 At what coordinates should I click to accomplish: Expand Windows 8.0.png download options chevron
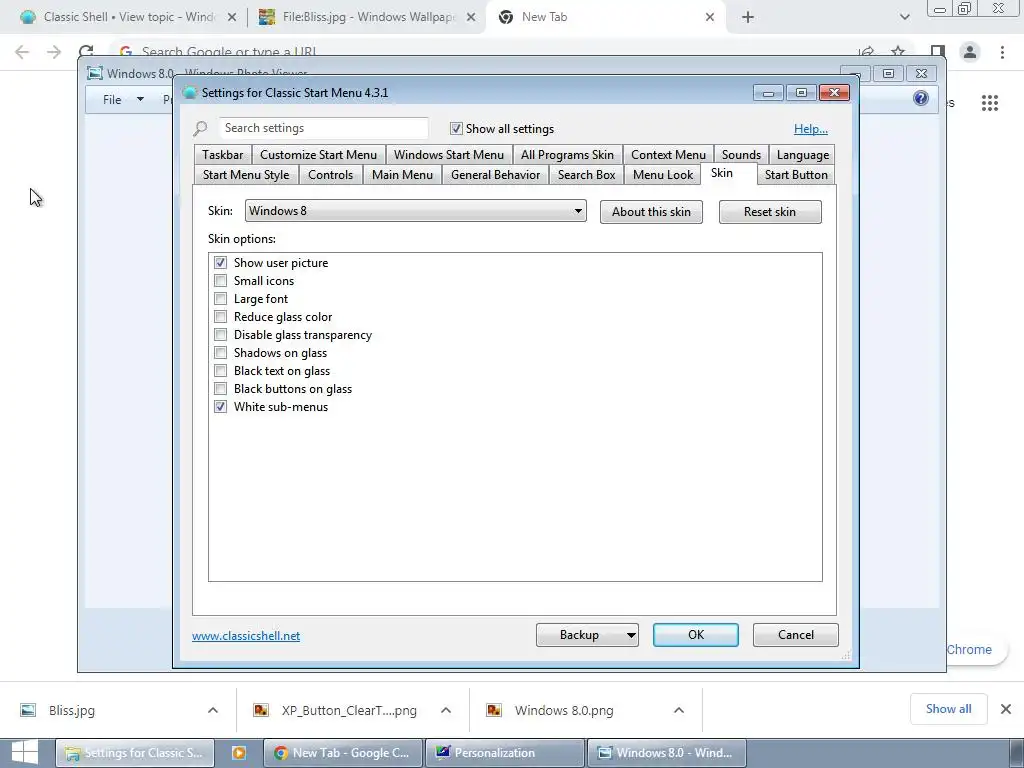pyautogui.click(x=679, y=710)
